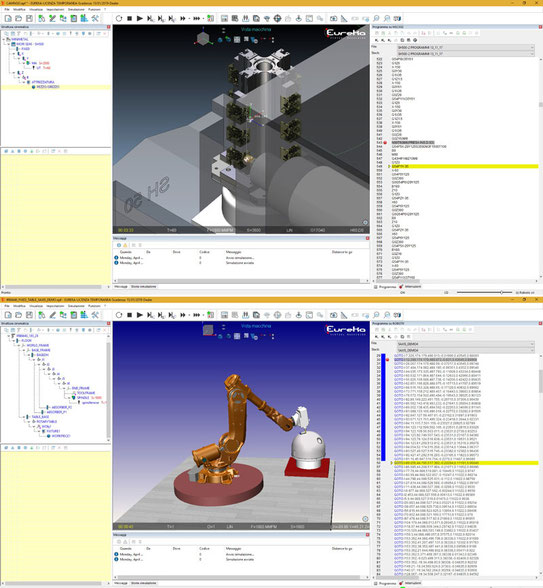Switch to Storia simulazione tab in top window

coord(143,286)
